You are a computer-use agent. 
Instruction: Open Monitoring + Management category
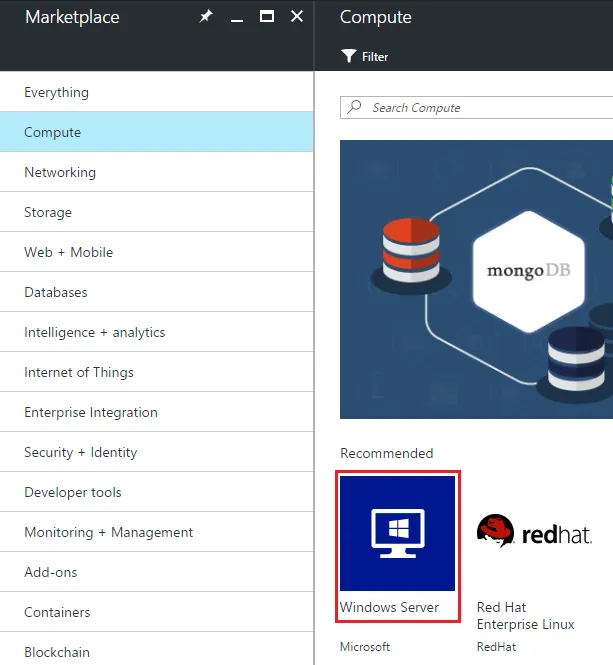coord(157,532)
